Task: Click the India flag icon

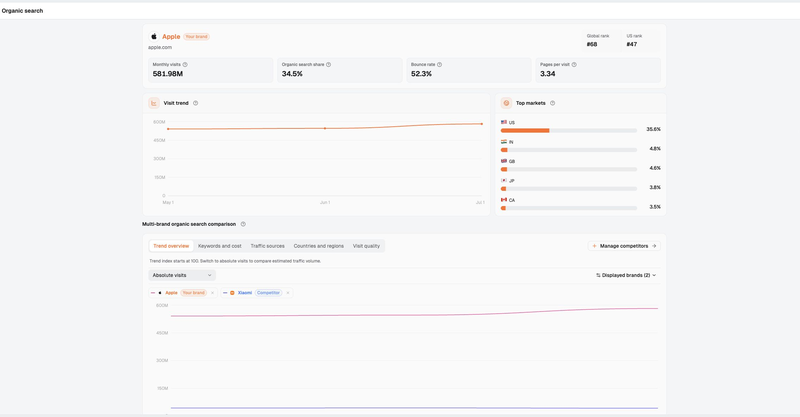Action: (x=504, y=142)
